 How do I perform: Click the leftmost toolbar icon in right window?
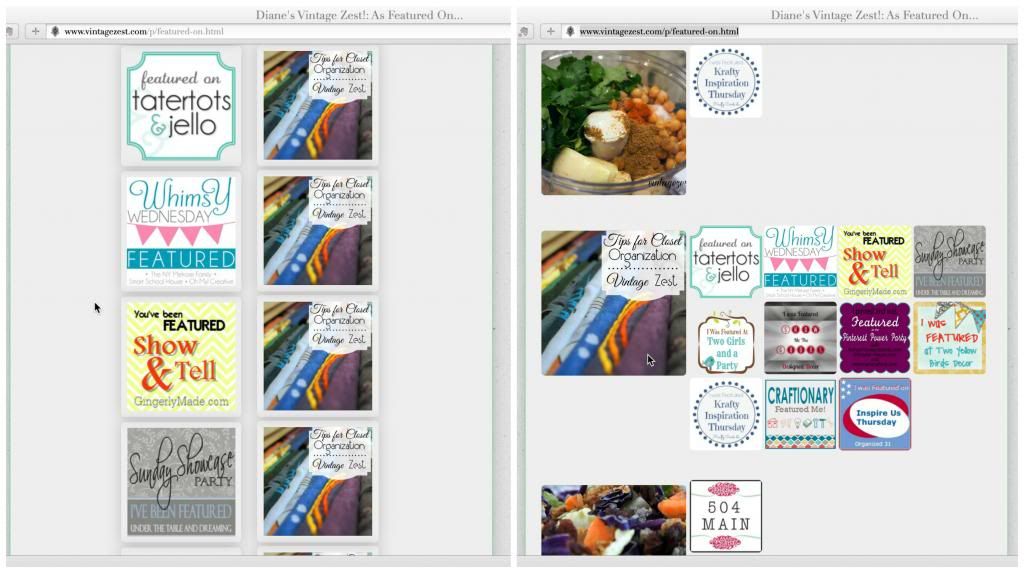pos(525,31)
